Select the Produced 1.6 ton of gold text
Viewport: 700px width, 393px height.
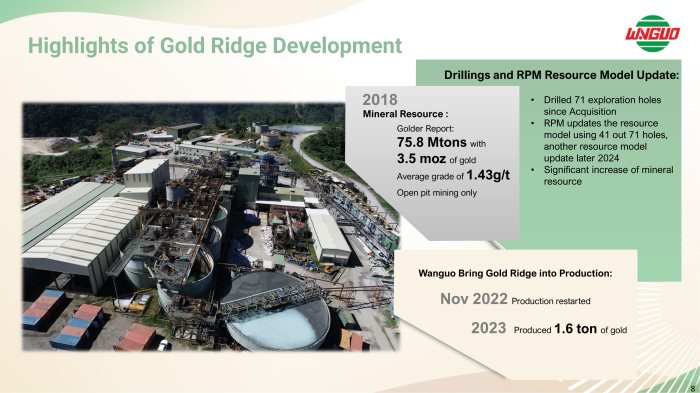pyautogui.click(x=570, y=329)
